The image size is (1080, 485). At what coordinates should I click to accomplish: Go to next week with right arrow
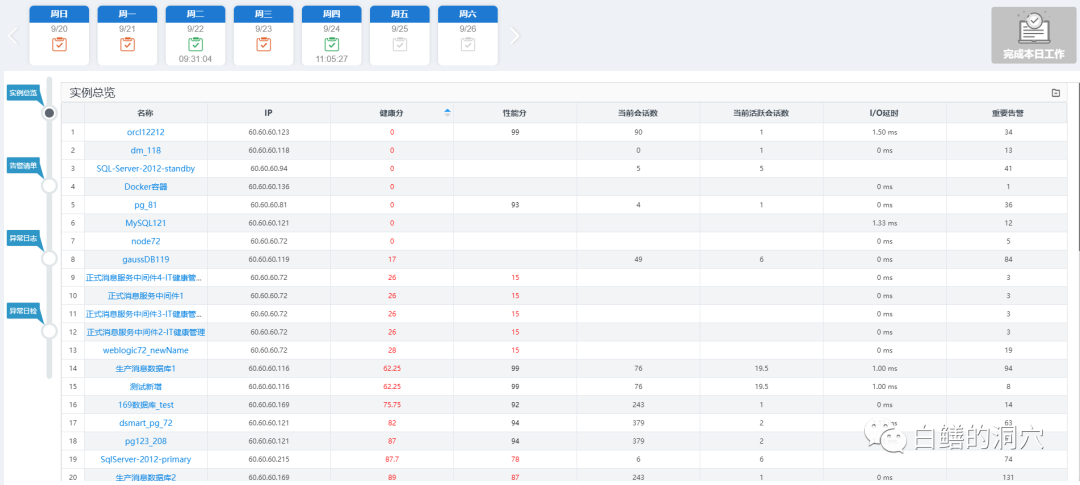coord(515,36)
